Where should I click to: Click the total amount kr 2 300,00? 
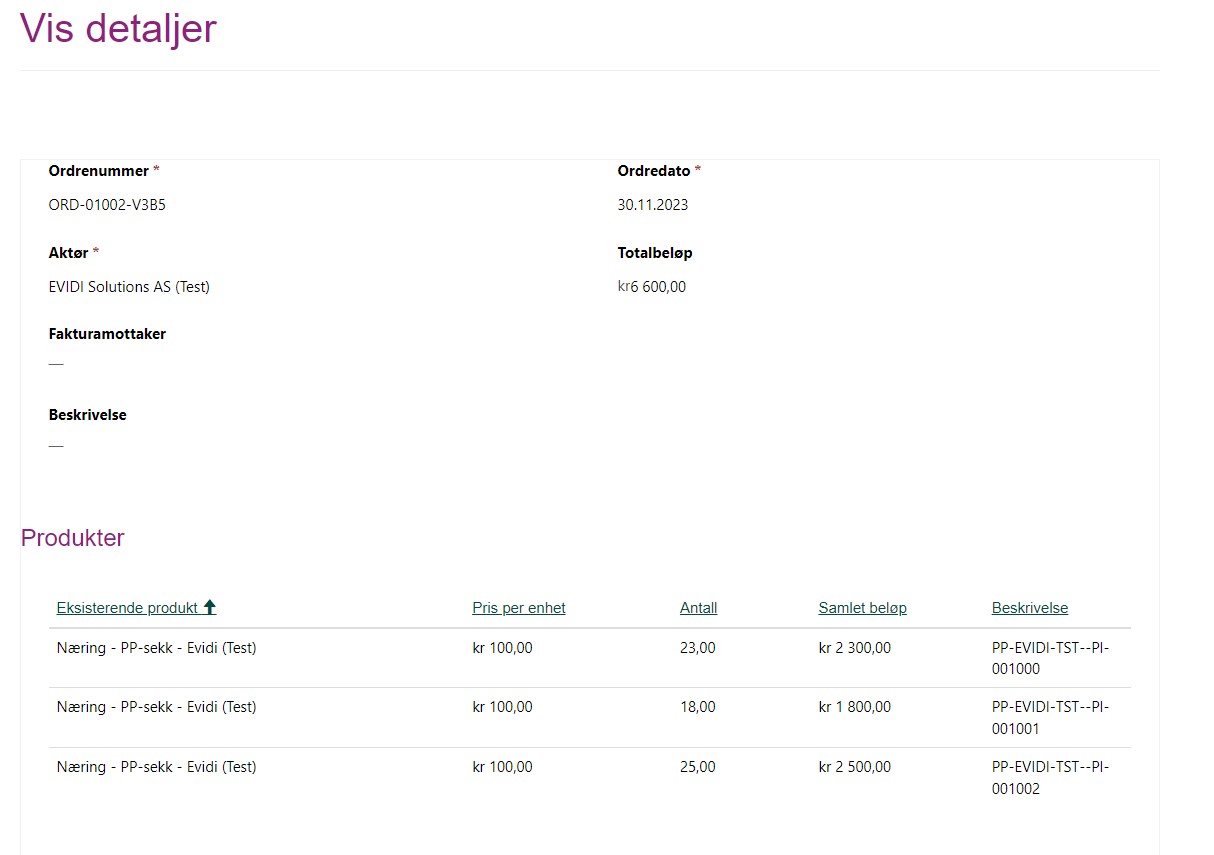(854, 648)
